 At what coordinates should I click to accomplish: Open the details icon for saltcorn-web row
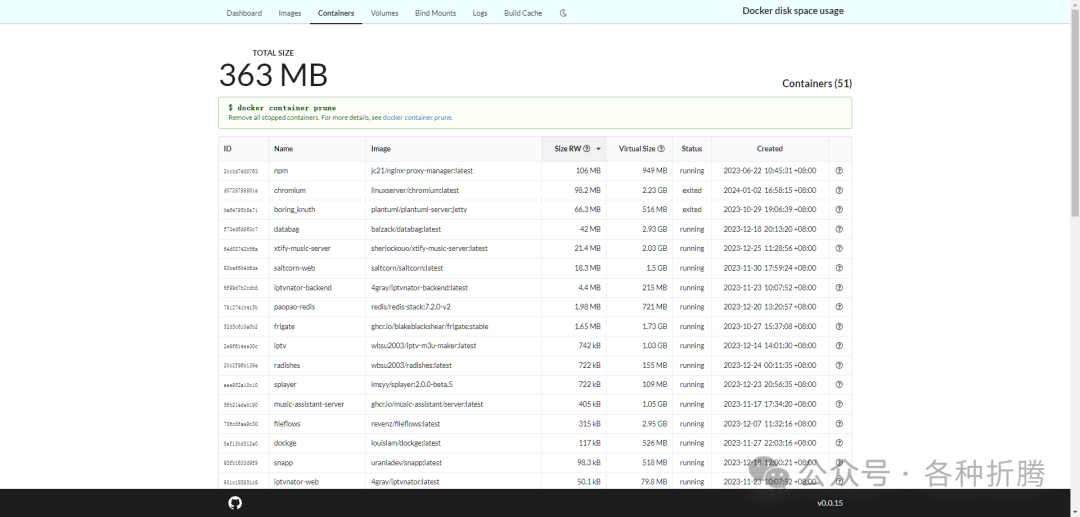pos(839,268)
